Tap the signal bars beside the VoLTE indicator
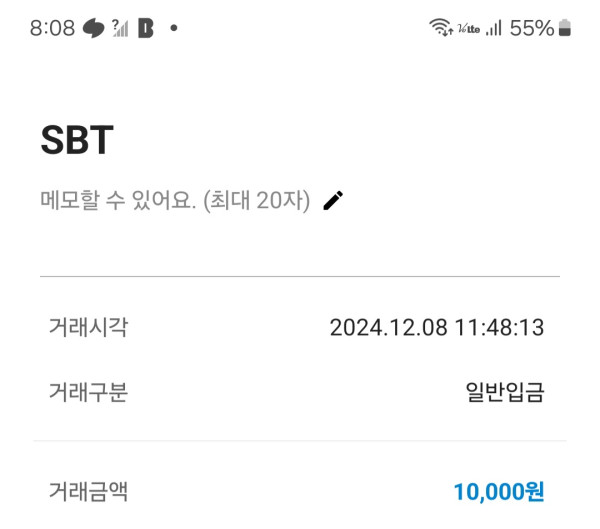 pyautogui.click(x=493, y=29)
